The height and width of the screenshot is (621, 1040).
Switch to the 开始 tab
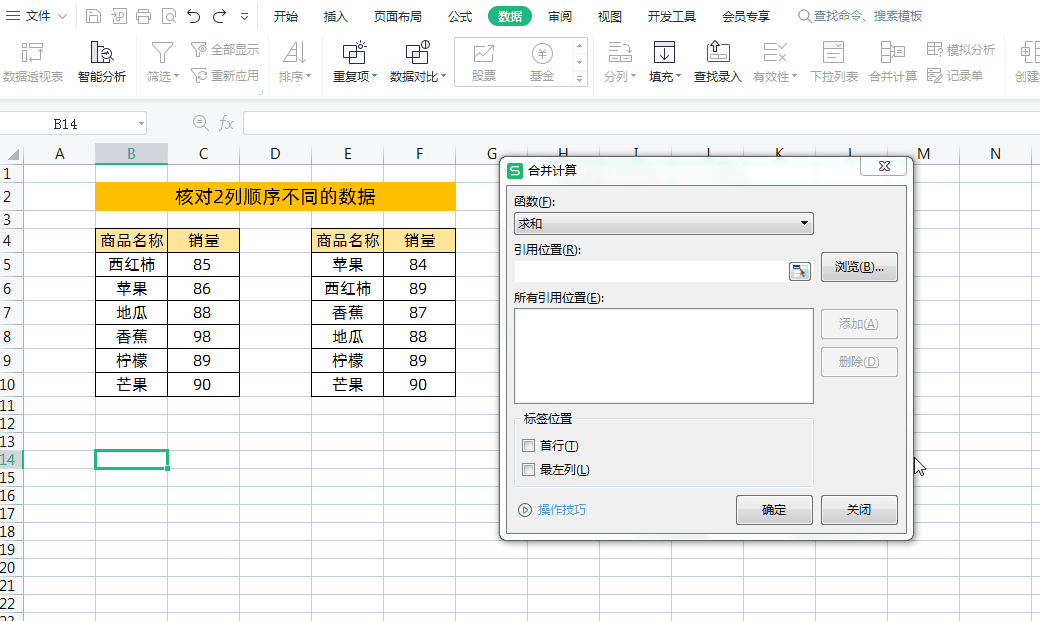pos(286,16)
